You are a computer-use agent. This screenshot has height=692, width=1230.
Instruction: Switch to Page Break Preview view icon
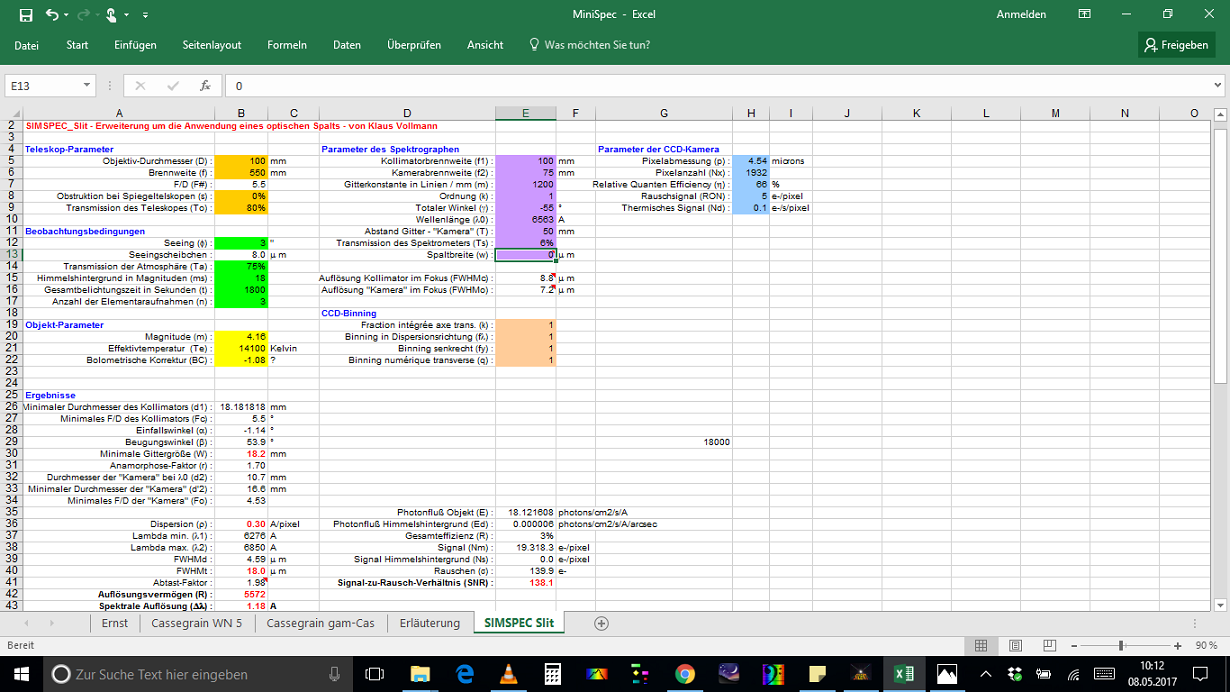click(1048, 645)
